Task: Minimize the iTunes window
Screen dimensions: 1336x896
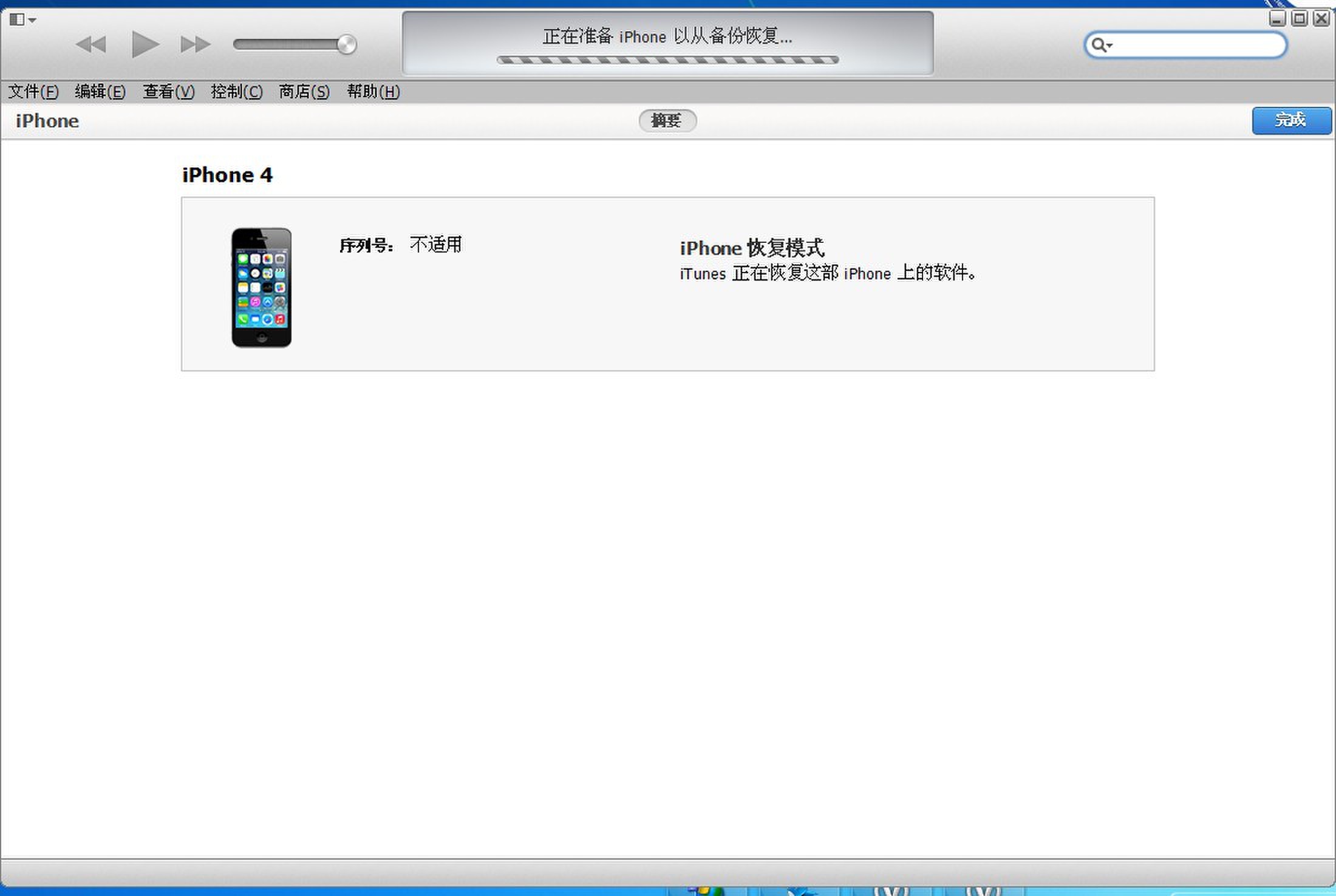Action: click(x=1277, y=18)
